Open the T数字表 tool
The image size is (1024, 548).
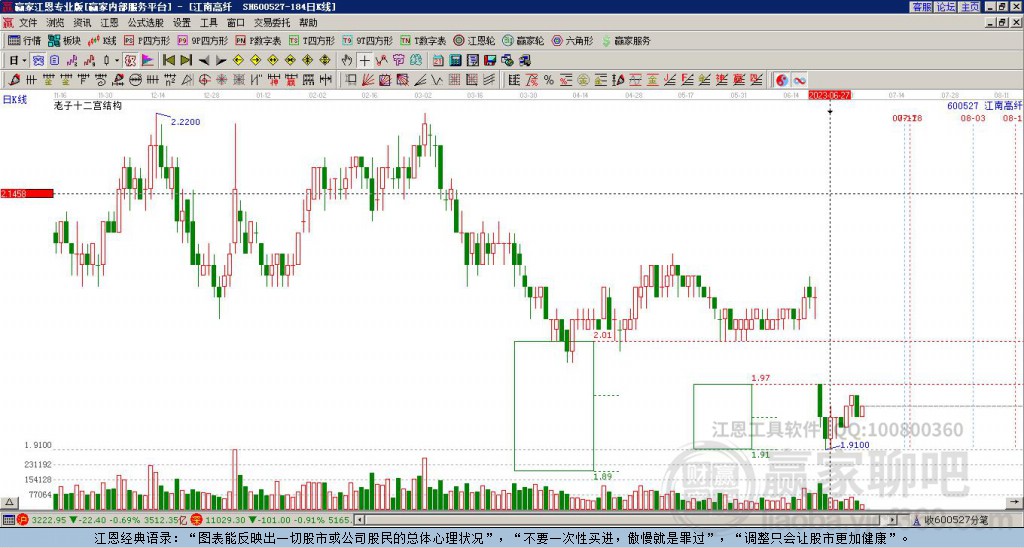pyautogui.click(x=423, y=40)
